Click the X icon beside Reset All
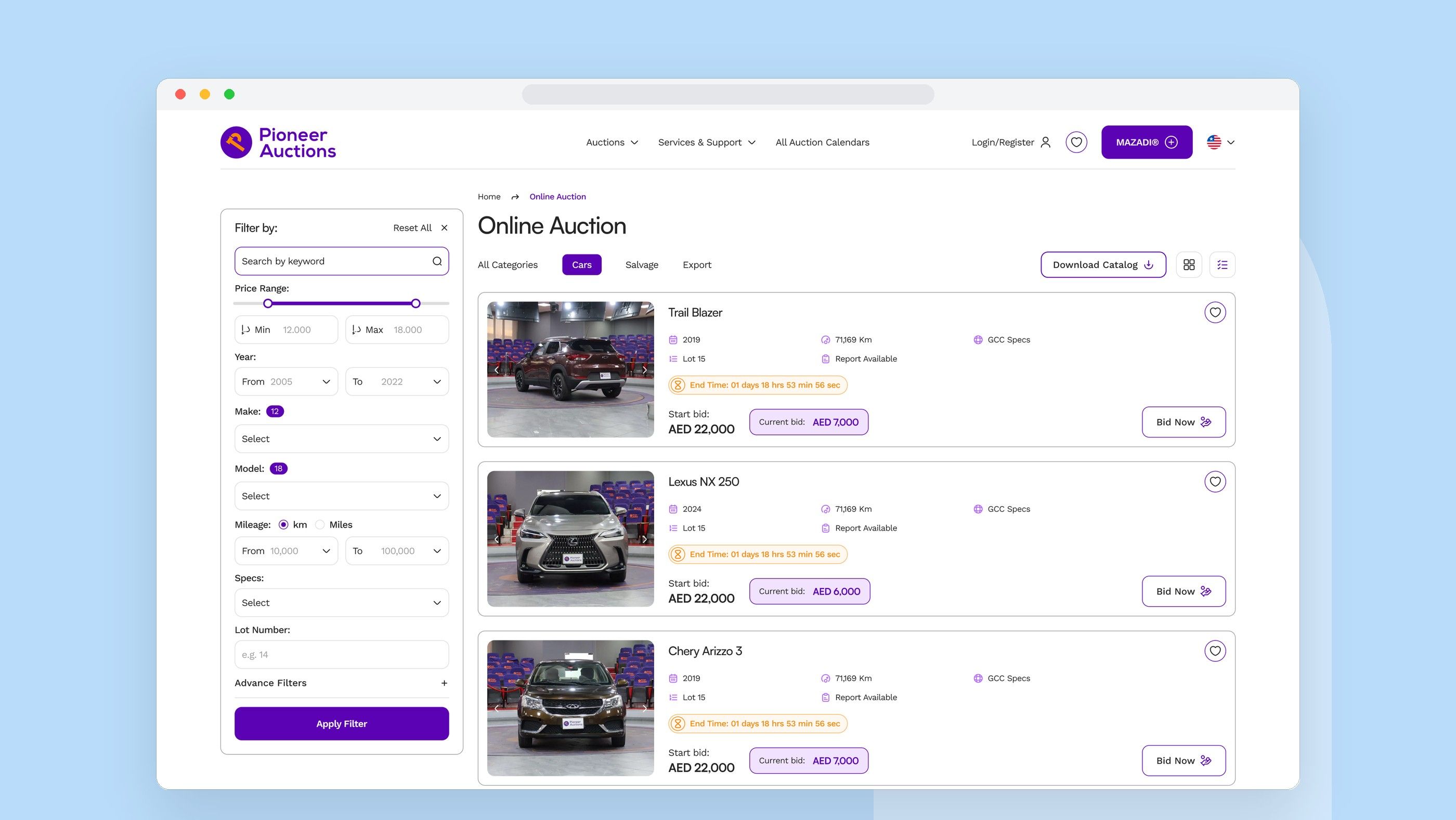Image resolution: width=1456 pixels, height=820 pixels. (444, 228)
